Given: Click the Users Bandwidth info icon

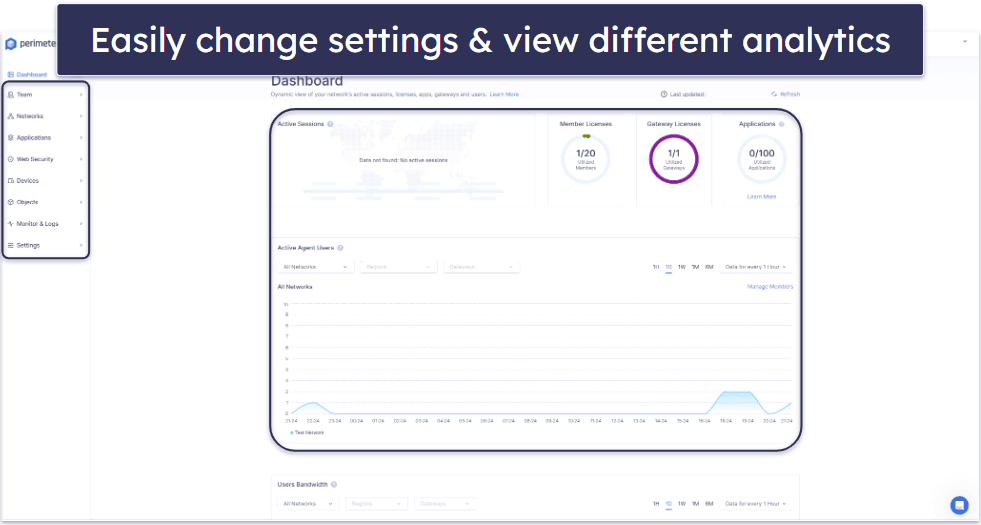Looking at the screenshot, I should tap(333, 484).
